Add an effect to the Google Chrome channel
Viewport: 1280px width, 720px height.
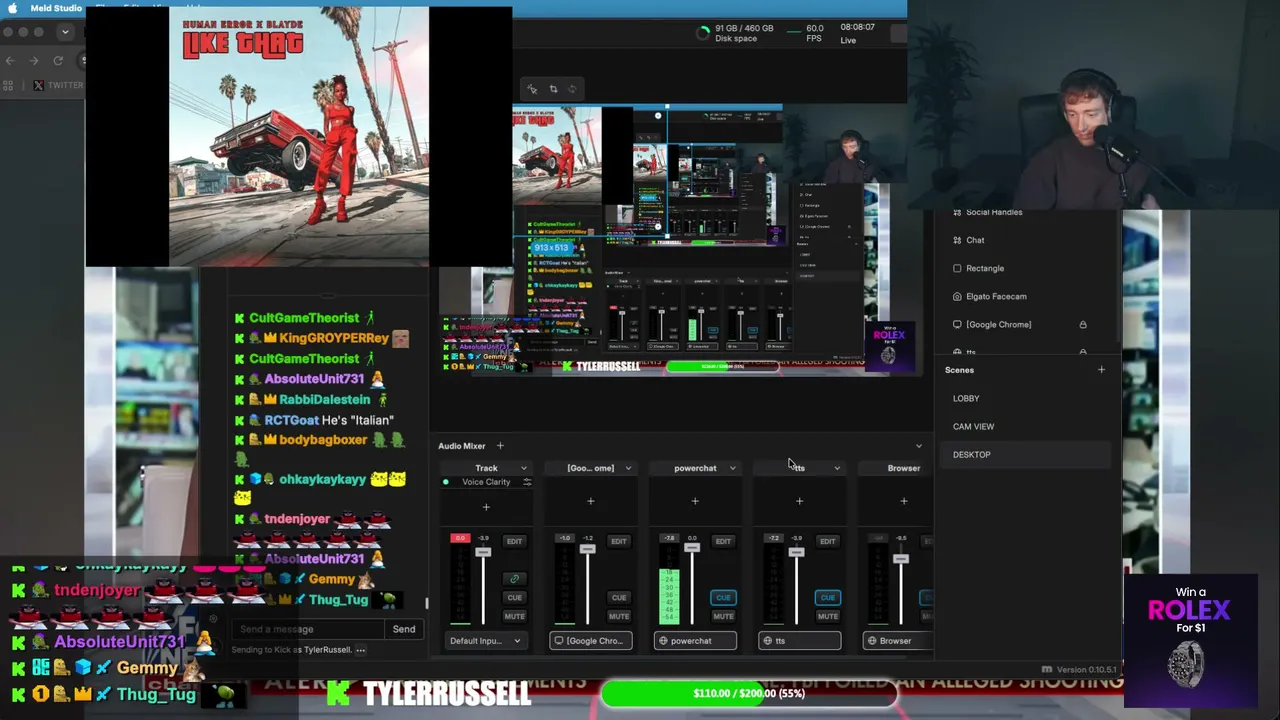pyautogui.click(x=590, y=501)
